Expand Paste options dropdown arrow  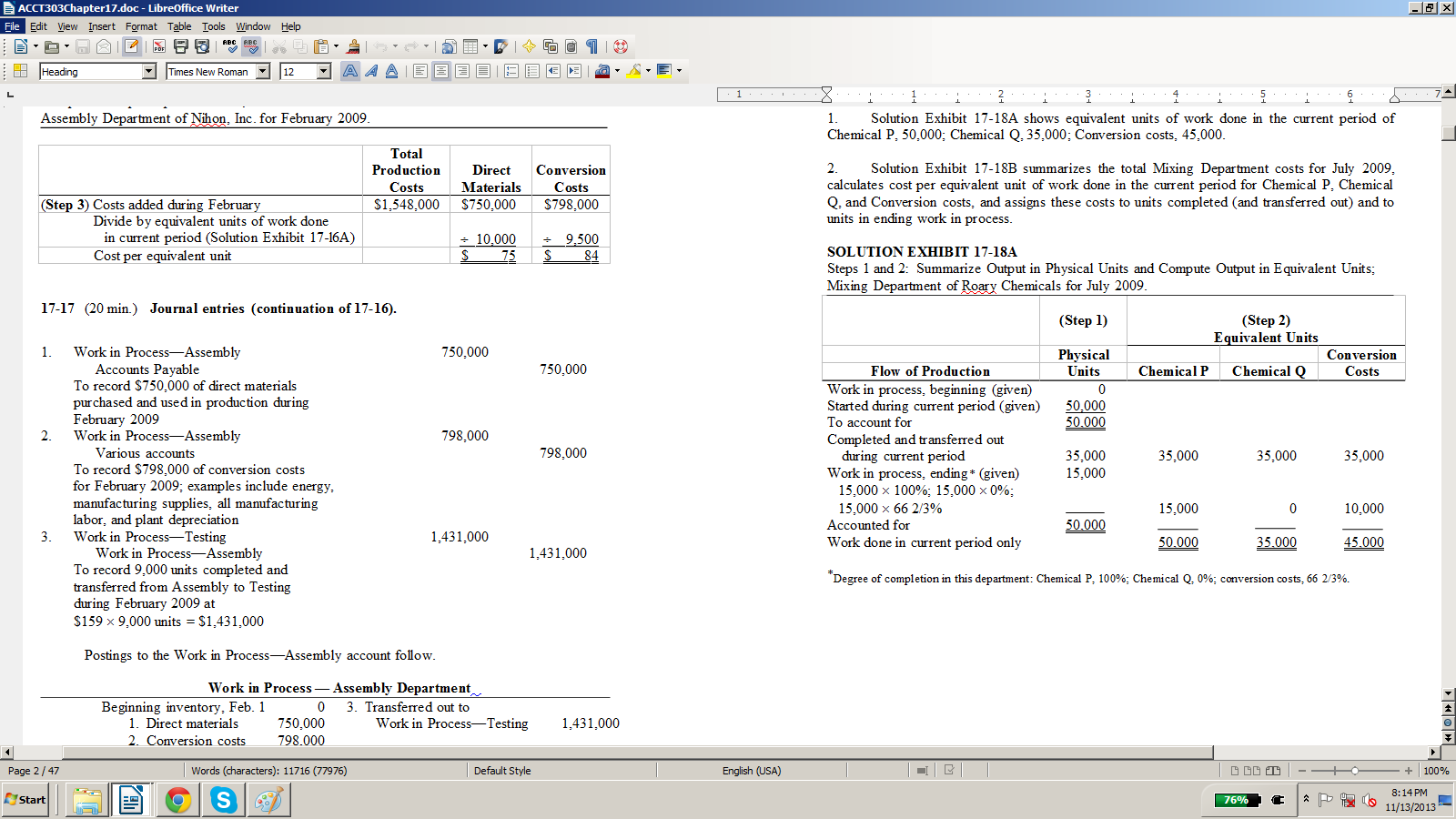[x=336, y=46]
